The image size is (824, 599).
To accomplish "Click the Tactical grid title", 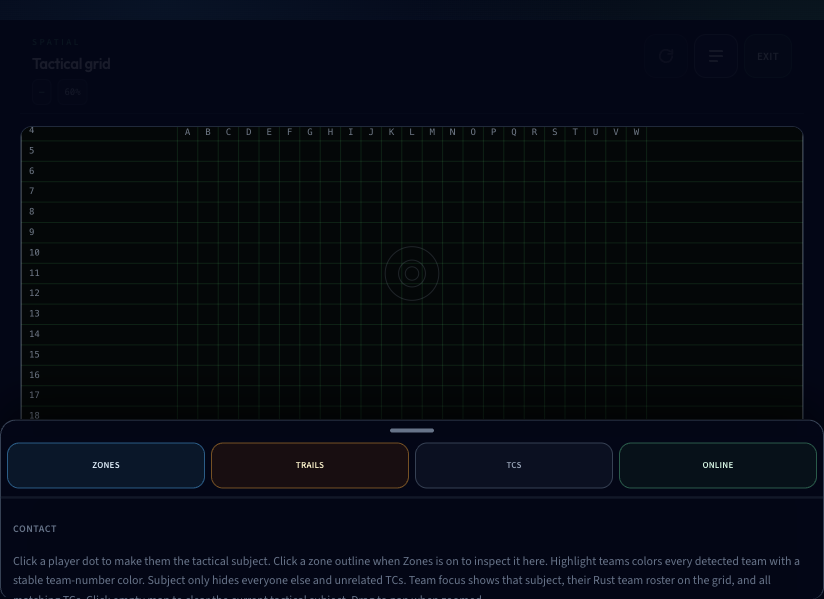I will coord(71,64).
